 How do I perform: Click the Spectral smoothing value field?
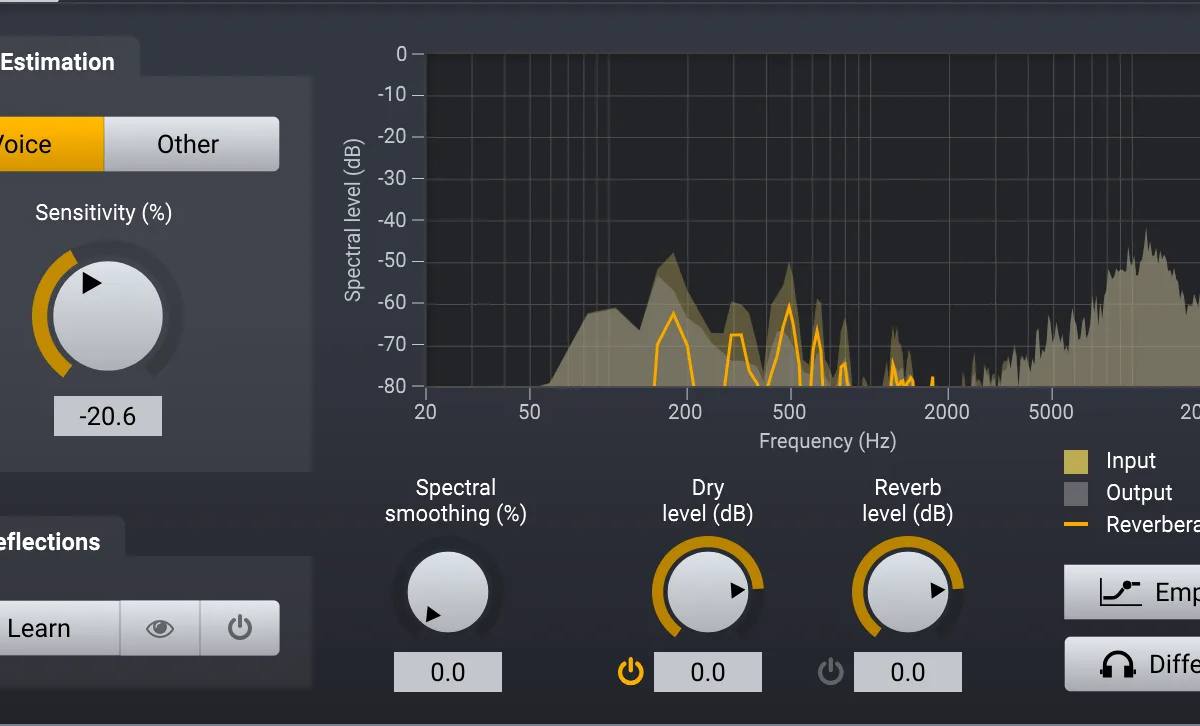[448, 672]
